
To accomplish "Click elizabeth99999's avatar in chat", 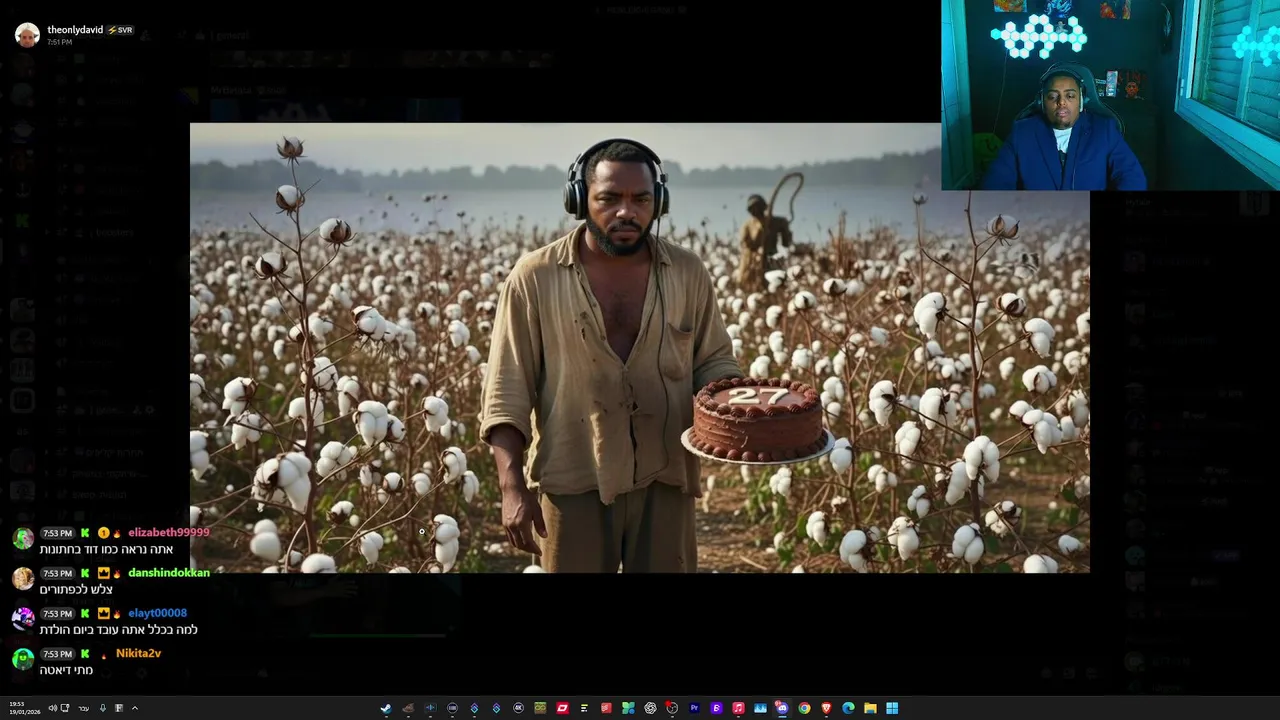I will 22,540.
